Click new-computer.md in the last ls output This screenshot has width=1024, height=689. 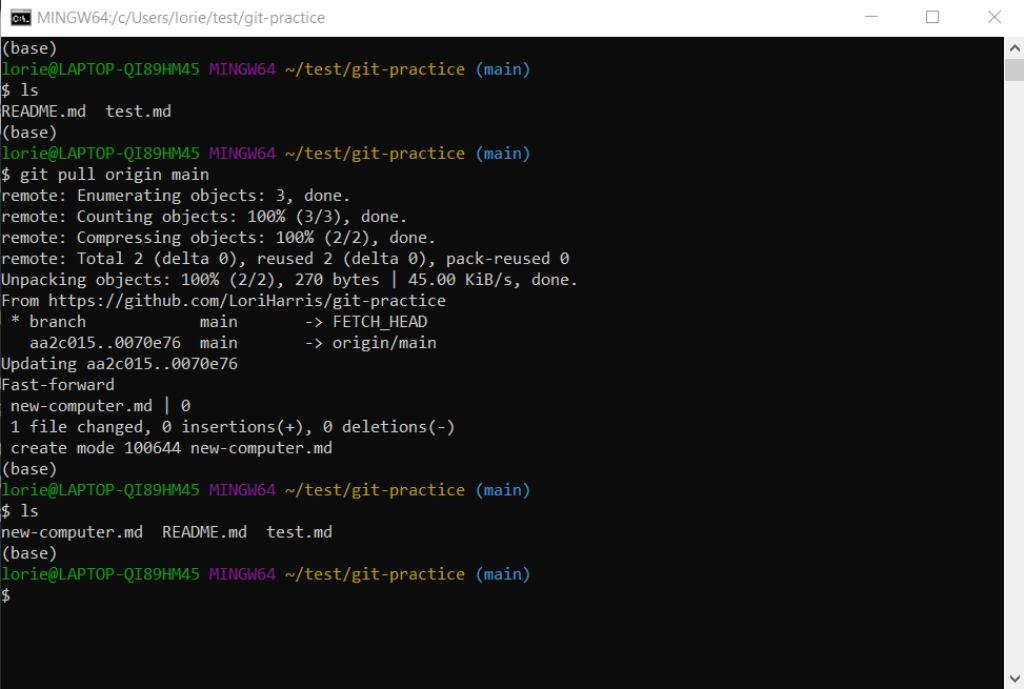point(72,532)
